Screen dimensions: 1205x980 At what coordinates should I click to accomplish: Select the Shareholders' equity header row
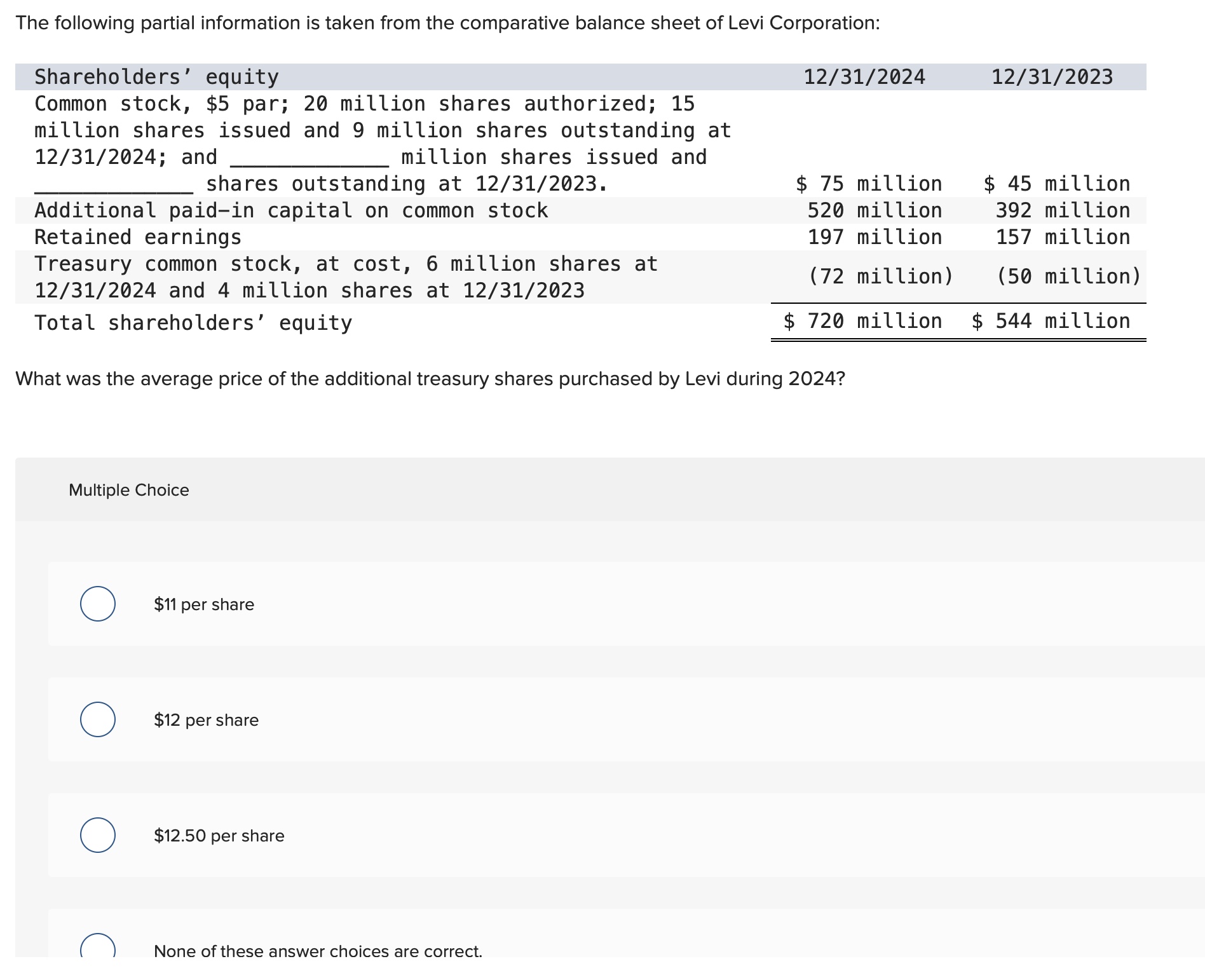pyautogui.click(x=155, y=76)
